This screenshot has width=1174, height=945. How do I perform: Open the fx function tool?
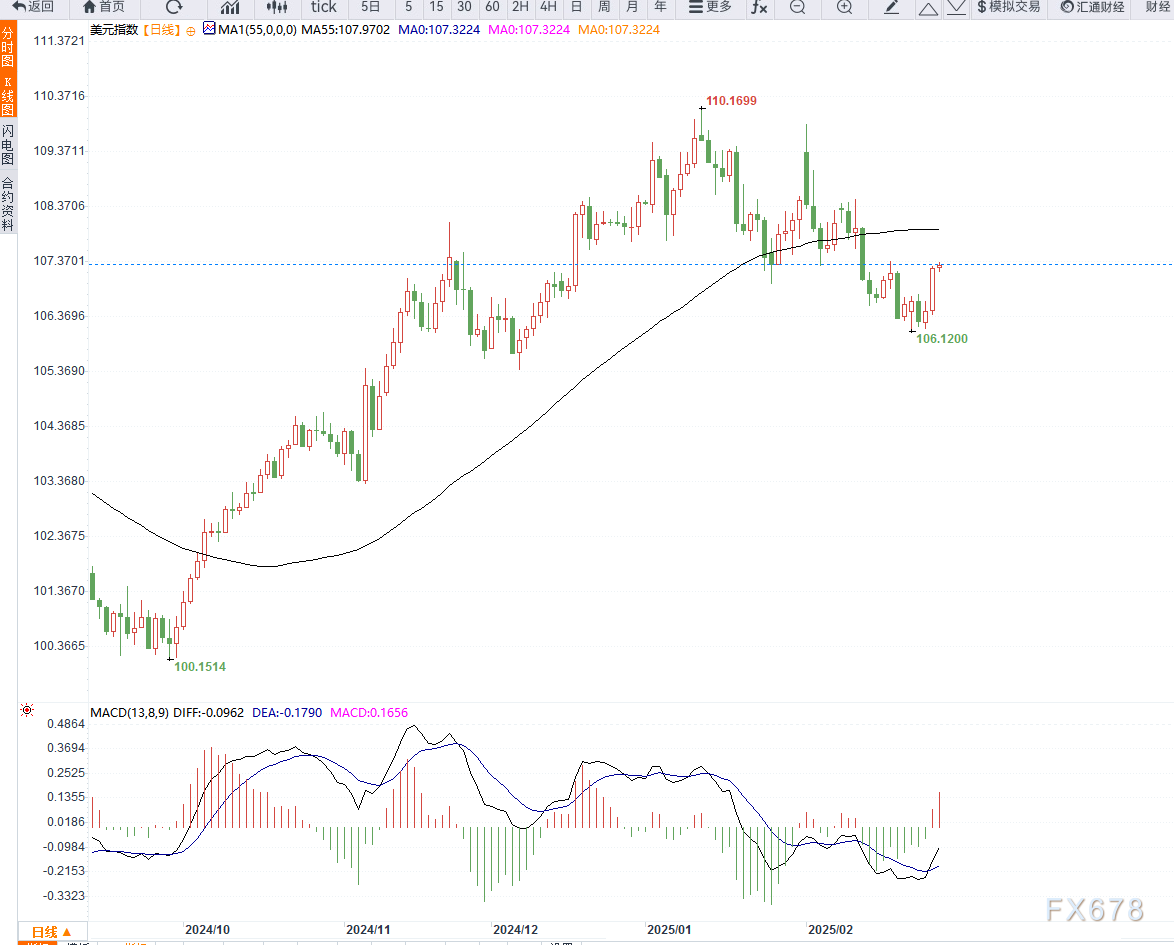[758, 8]
